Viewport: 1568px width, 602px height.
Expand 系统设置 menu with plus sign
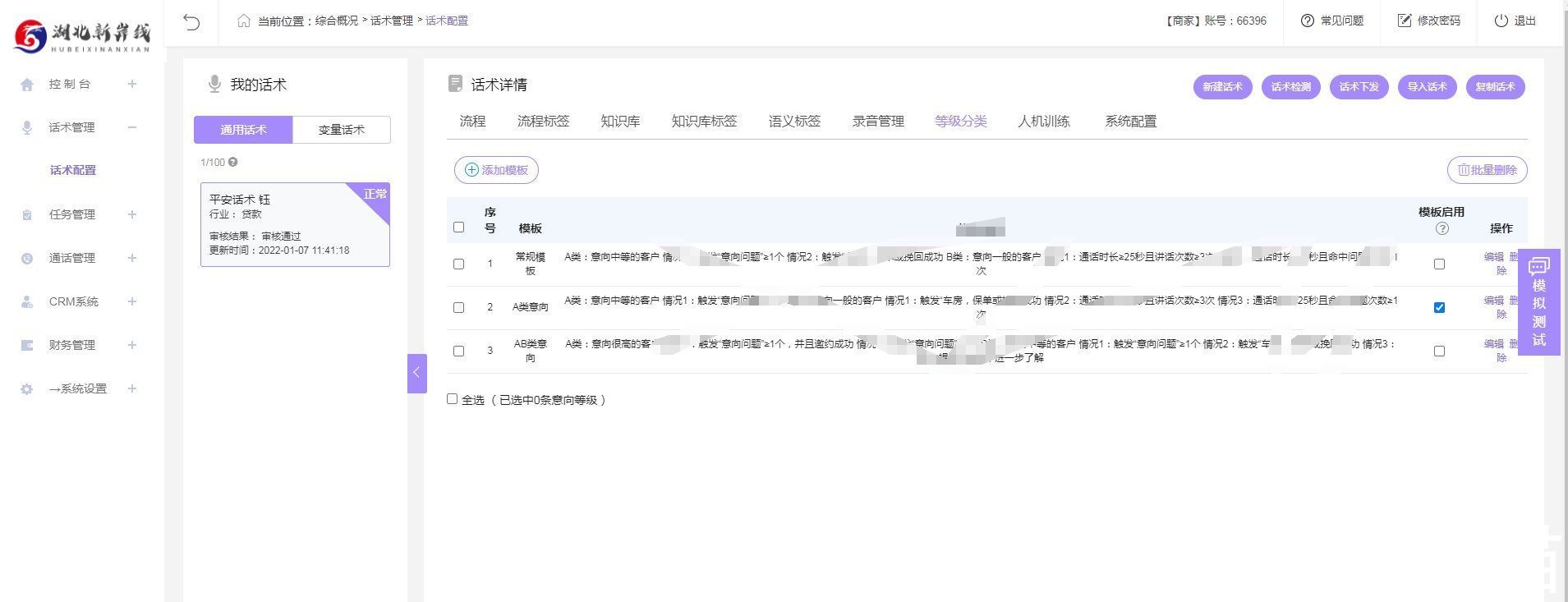click(x=131, y=388)
